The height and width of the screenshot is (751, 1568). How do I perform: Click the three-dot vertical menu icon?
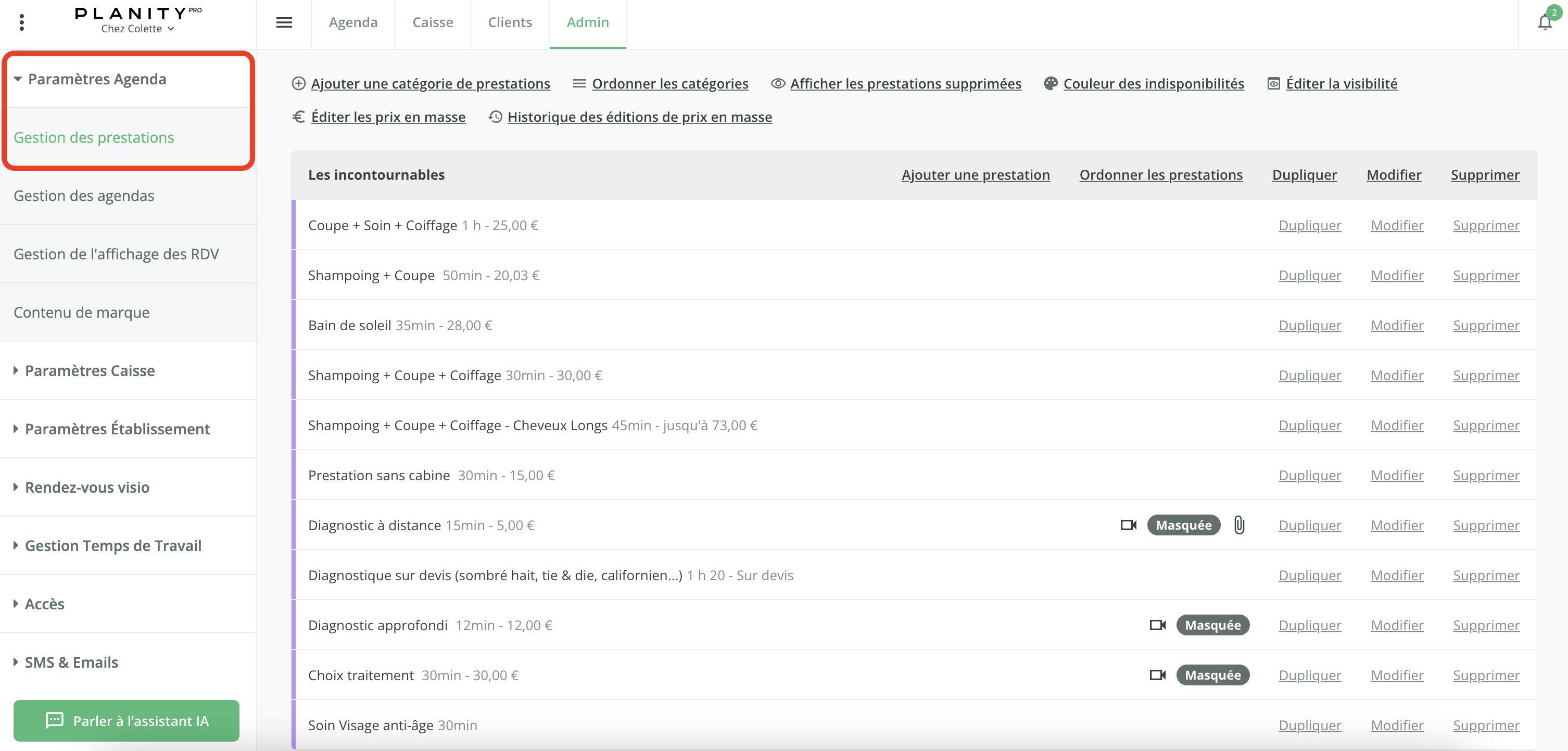pos(22,22)
